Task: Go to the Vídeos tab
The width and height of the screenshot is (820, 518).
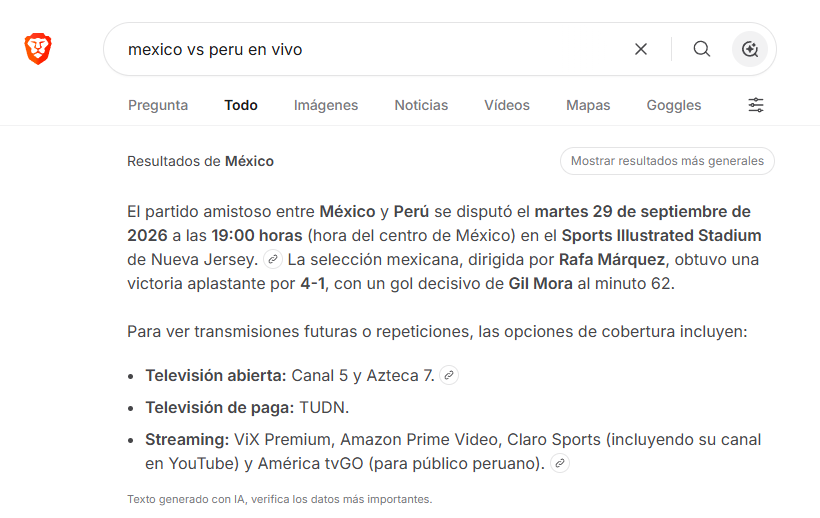Action: (507, 105)
